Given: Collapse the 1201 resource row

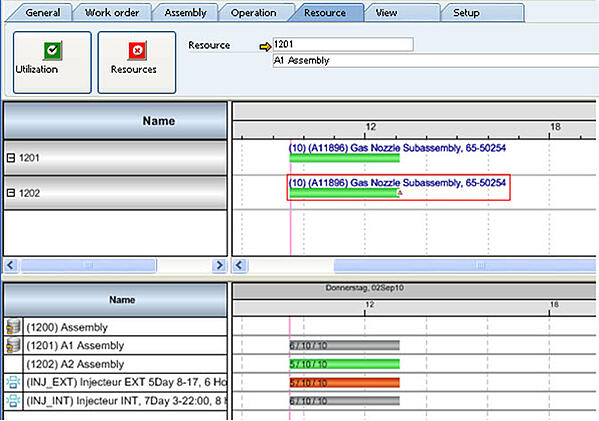Looking at the screenshot, I should 11,157.
